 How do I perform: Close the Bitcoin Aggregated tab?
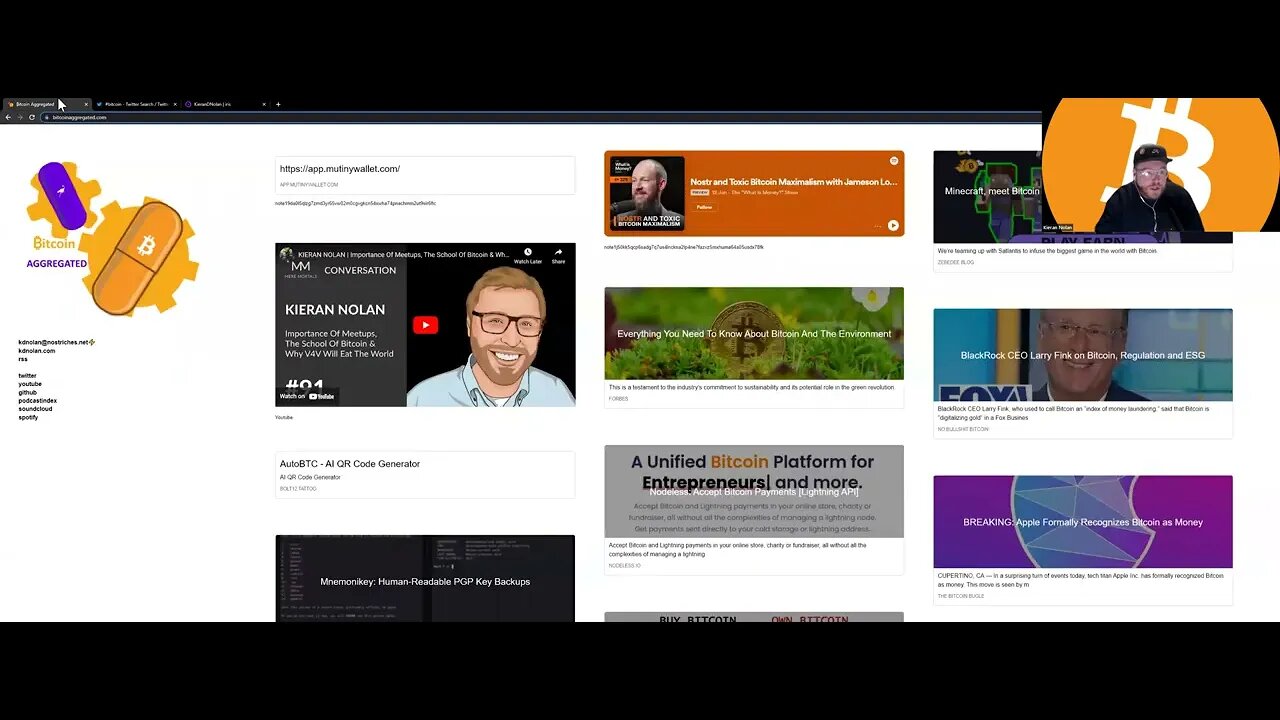pyautogui.click(x=86, y=104)
